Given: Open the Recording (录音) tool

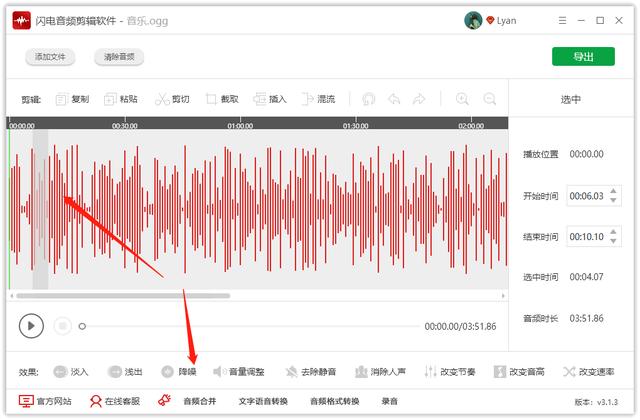Looking at the screenshot, I should click(389, 401).
